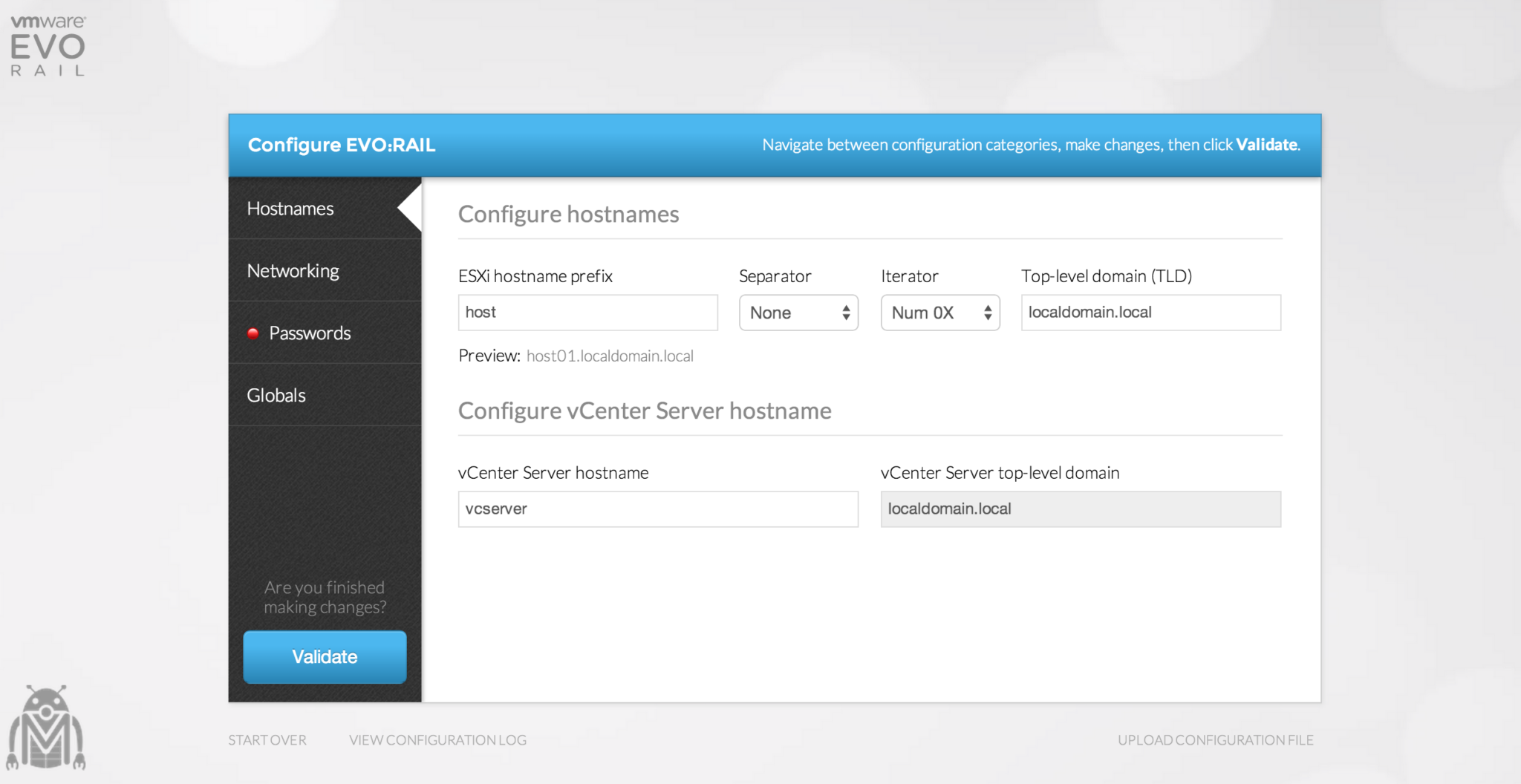Click the 'Navigate between configuration categories' instruction text
1521x784 pixels.
coord(1031,145)
